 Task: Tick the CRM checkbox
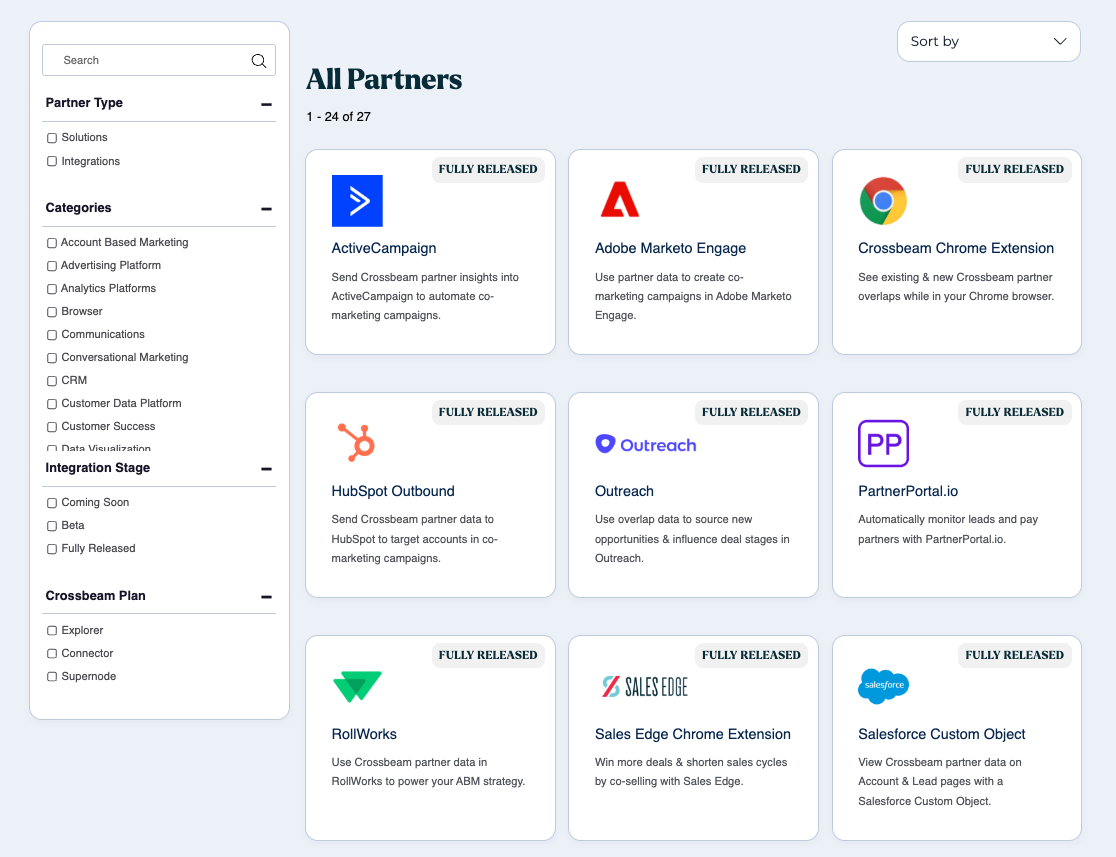tap(52, 381)
